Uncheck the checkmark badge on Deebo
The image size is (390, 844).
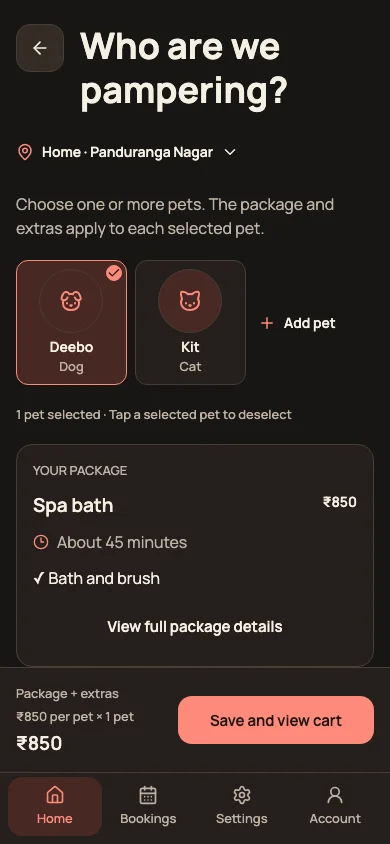point(114,273)
